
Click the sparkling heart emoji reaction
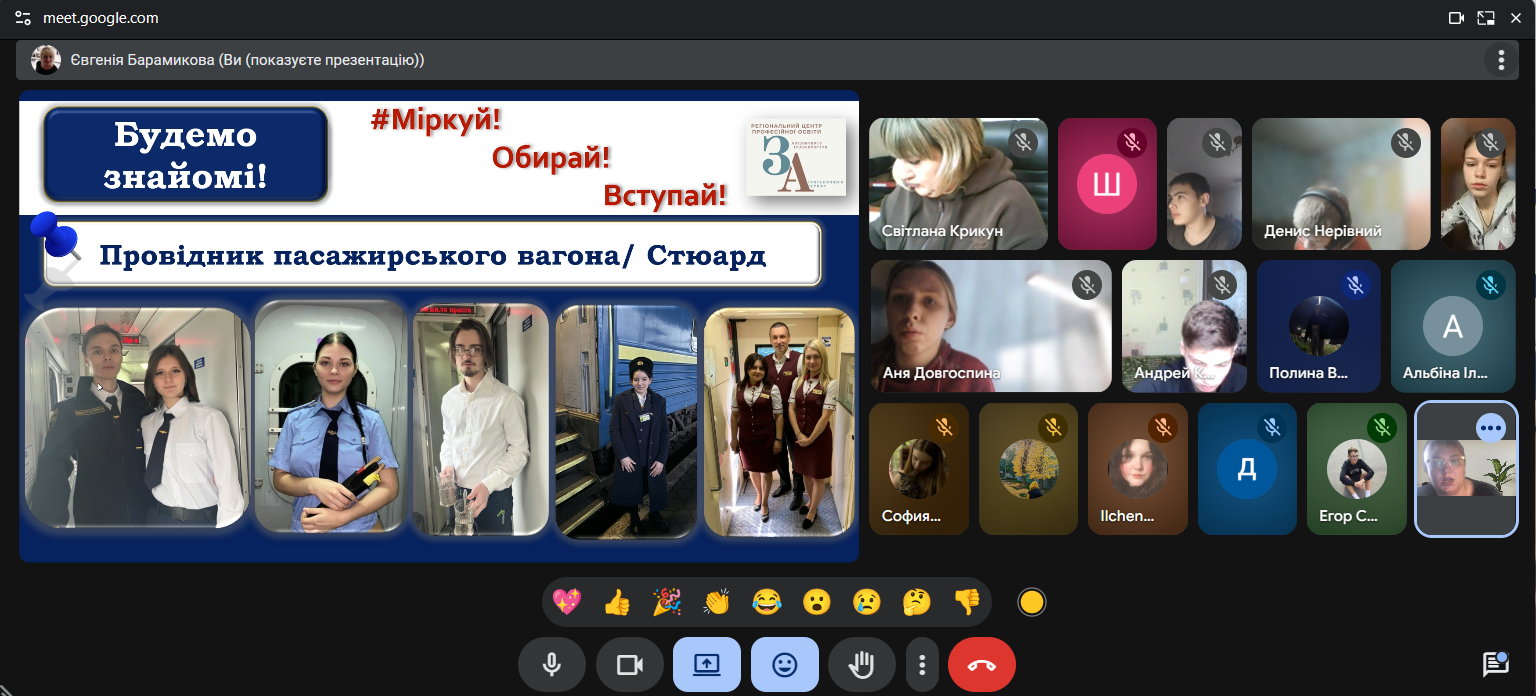click(x=567, y=602)
